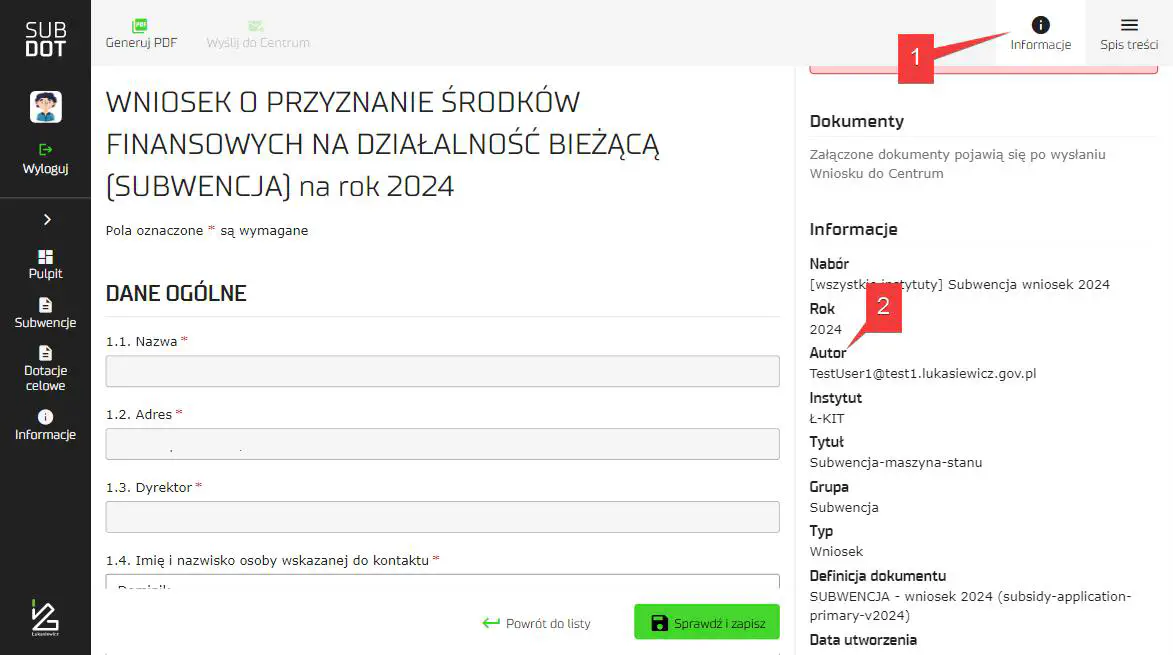Go to Subwencje in the sidebar
The height and width of the screenshot is (655, 1173).
pyautogui.click(x=45, y=313)
